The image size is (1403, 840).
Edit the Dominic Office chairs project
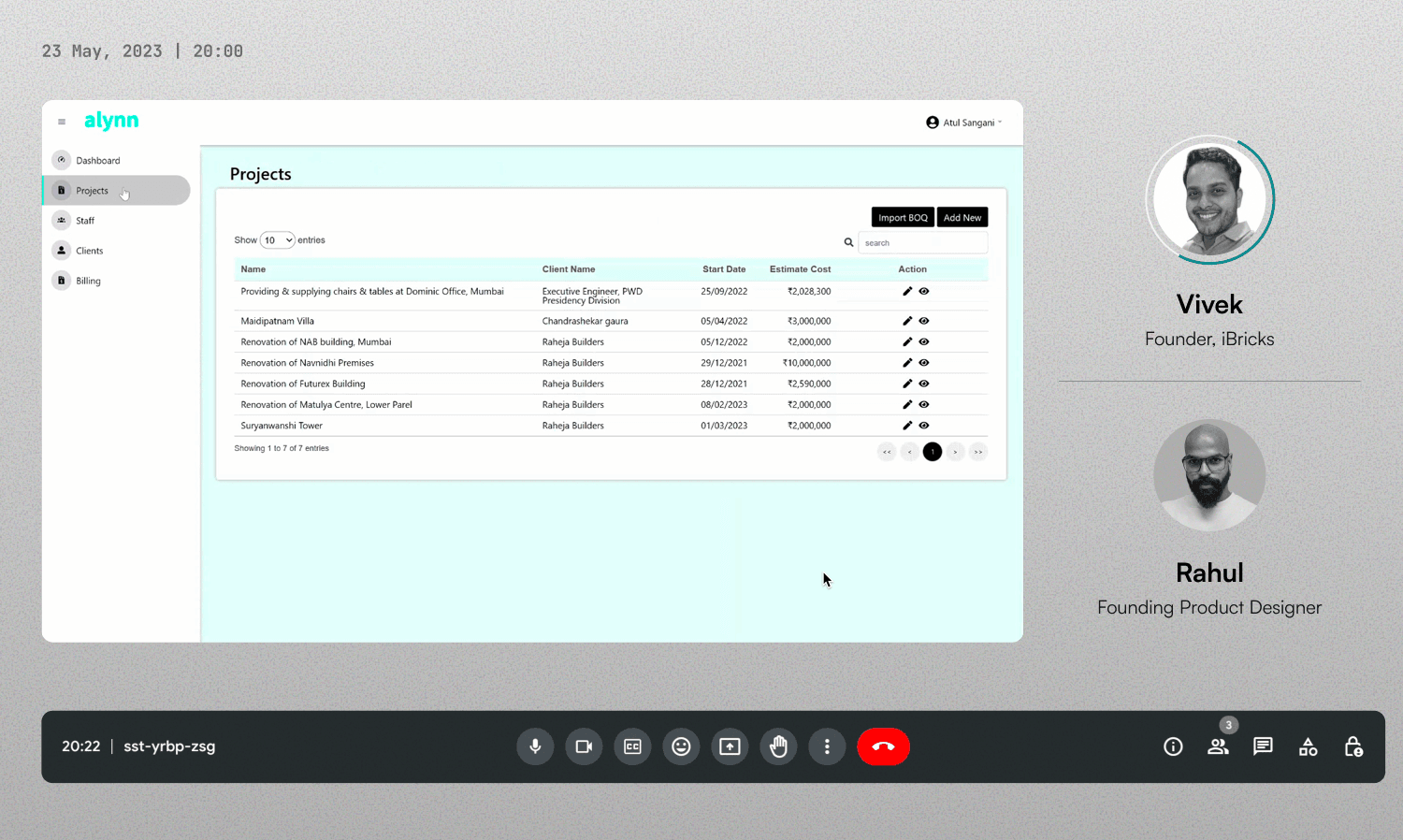pos(907,291)
